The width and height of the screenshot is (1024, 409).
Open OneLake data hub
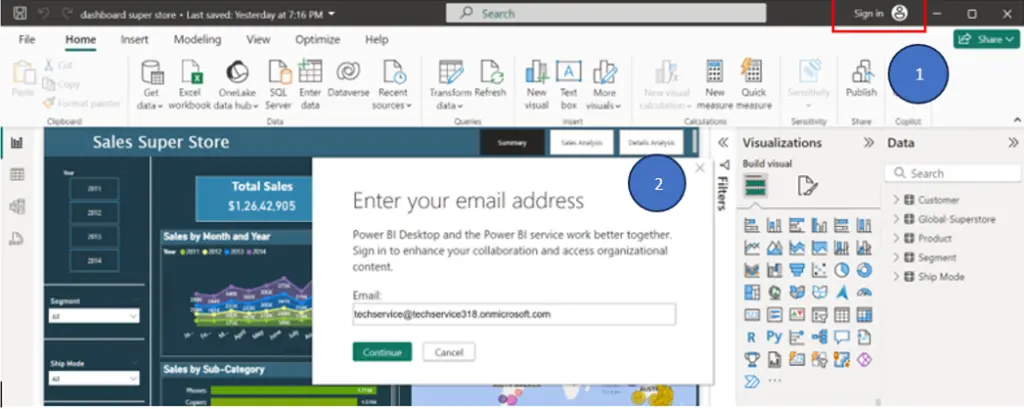[x=238, y=85]
